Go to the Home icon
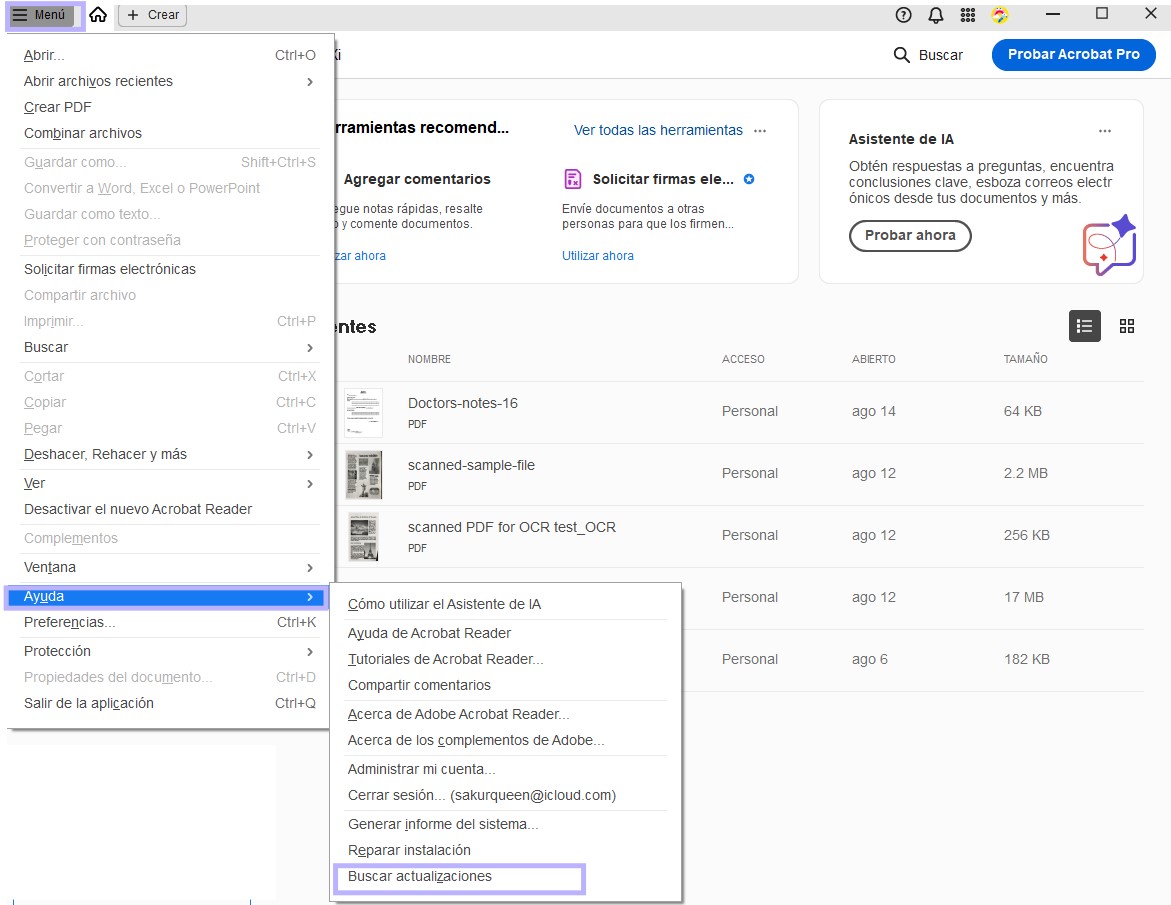1171x905 pixels. click(98, 15)
